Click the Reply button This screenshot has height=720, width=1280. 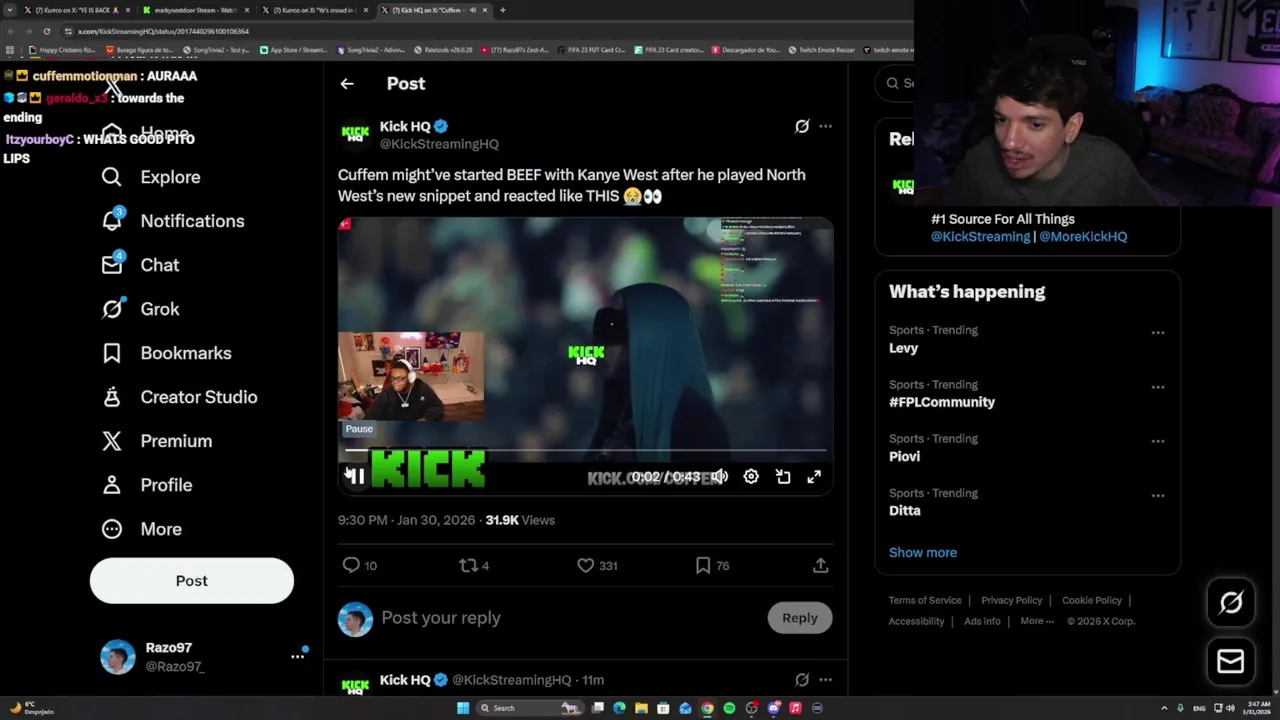(800, 618)
